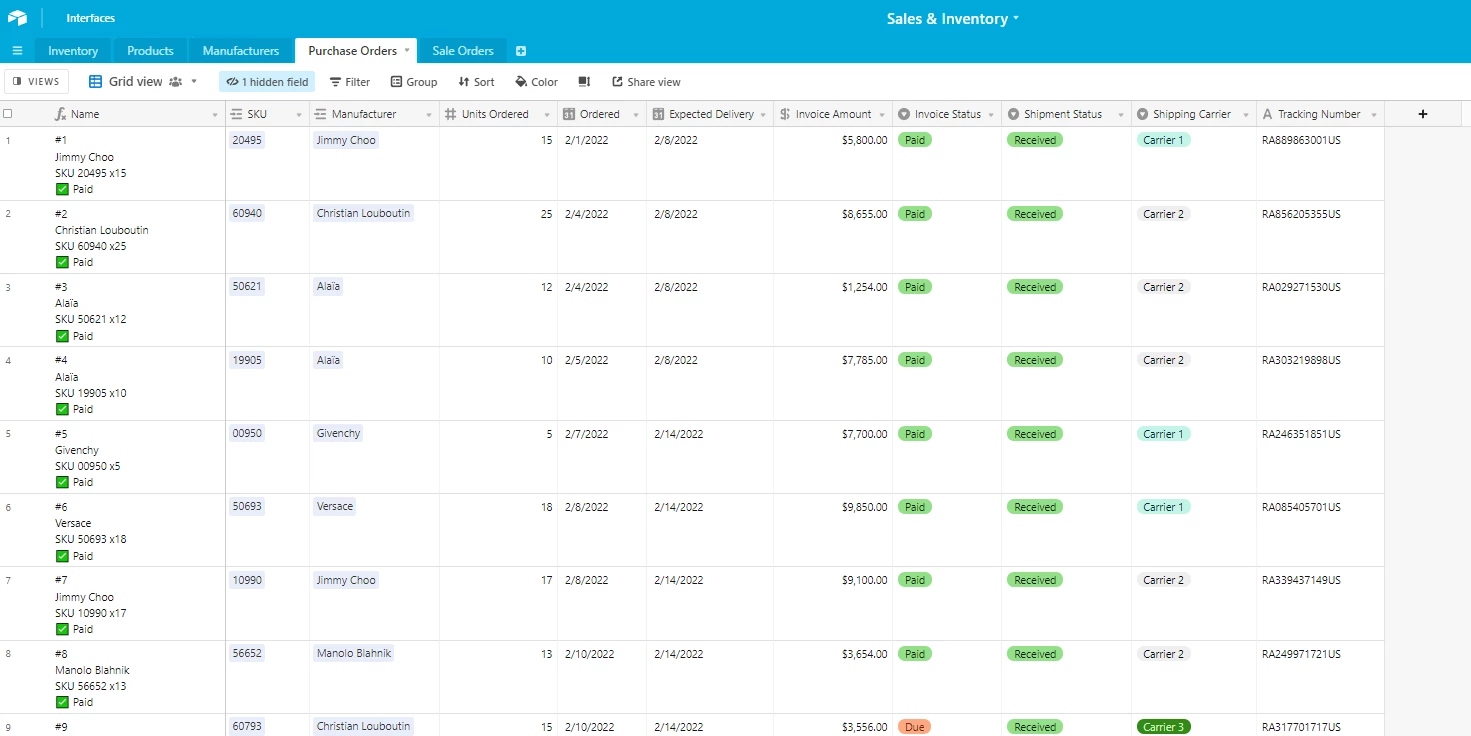1471x736 pixels.
Task: Click the Units Ordered number icon
Action: click(x=450, y=114)
